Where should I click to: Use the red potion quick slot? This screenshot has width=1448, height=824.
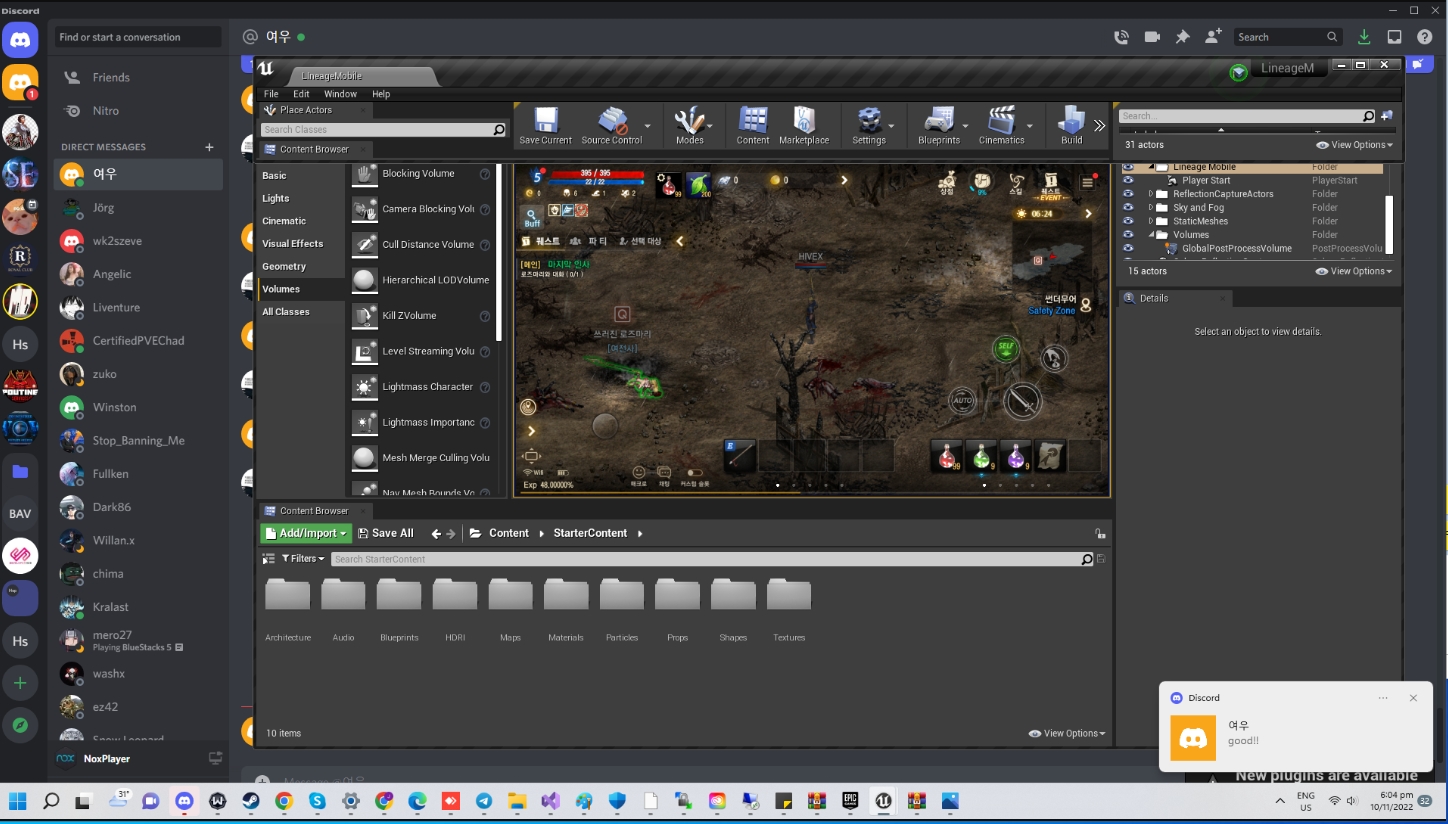[947, 455]
